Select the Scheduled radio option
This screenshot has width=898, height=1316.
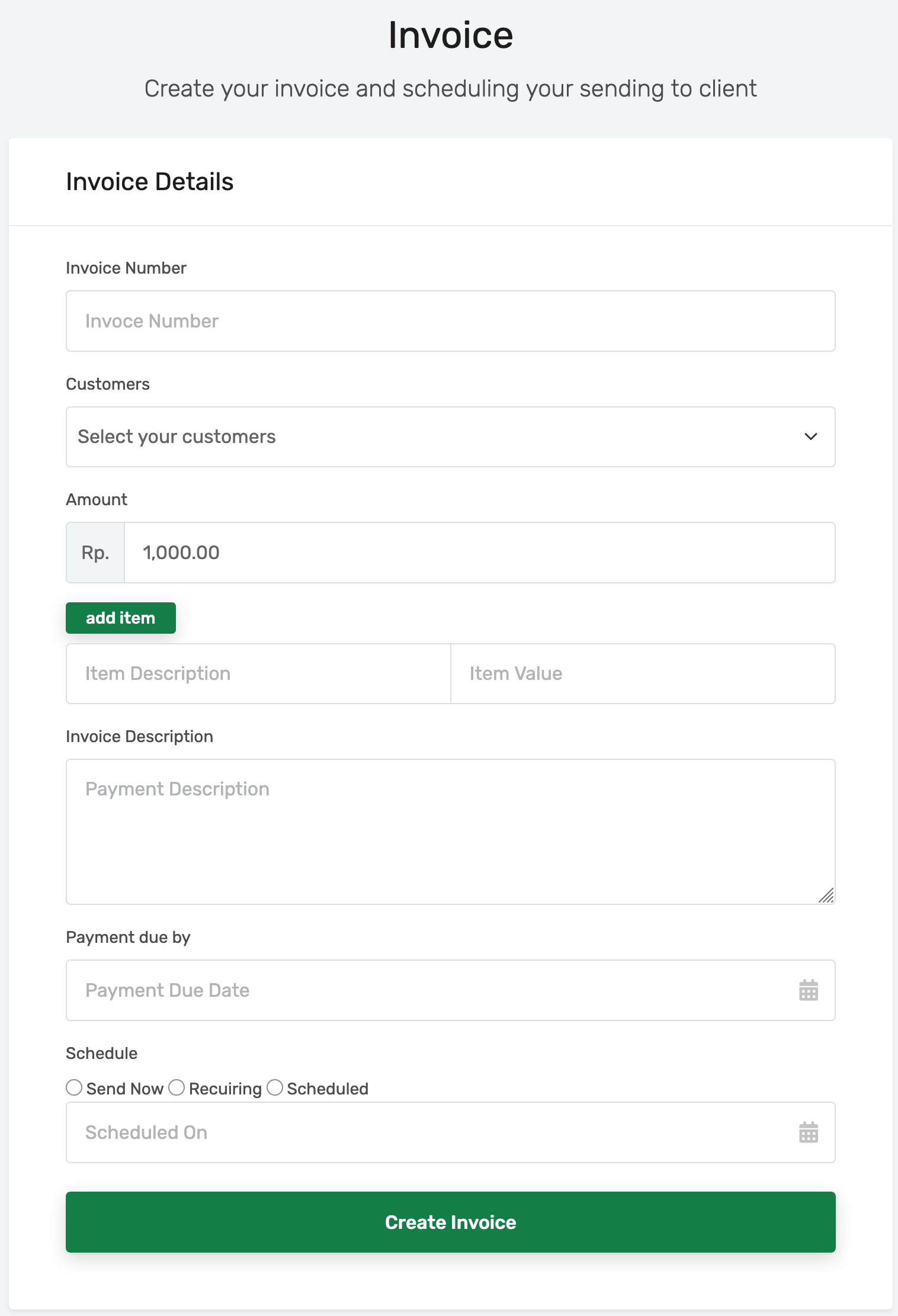[x=275, y=1088]
